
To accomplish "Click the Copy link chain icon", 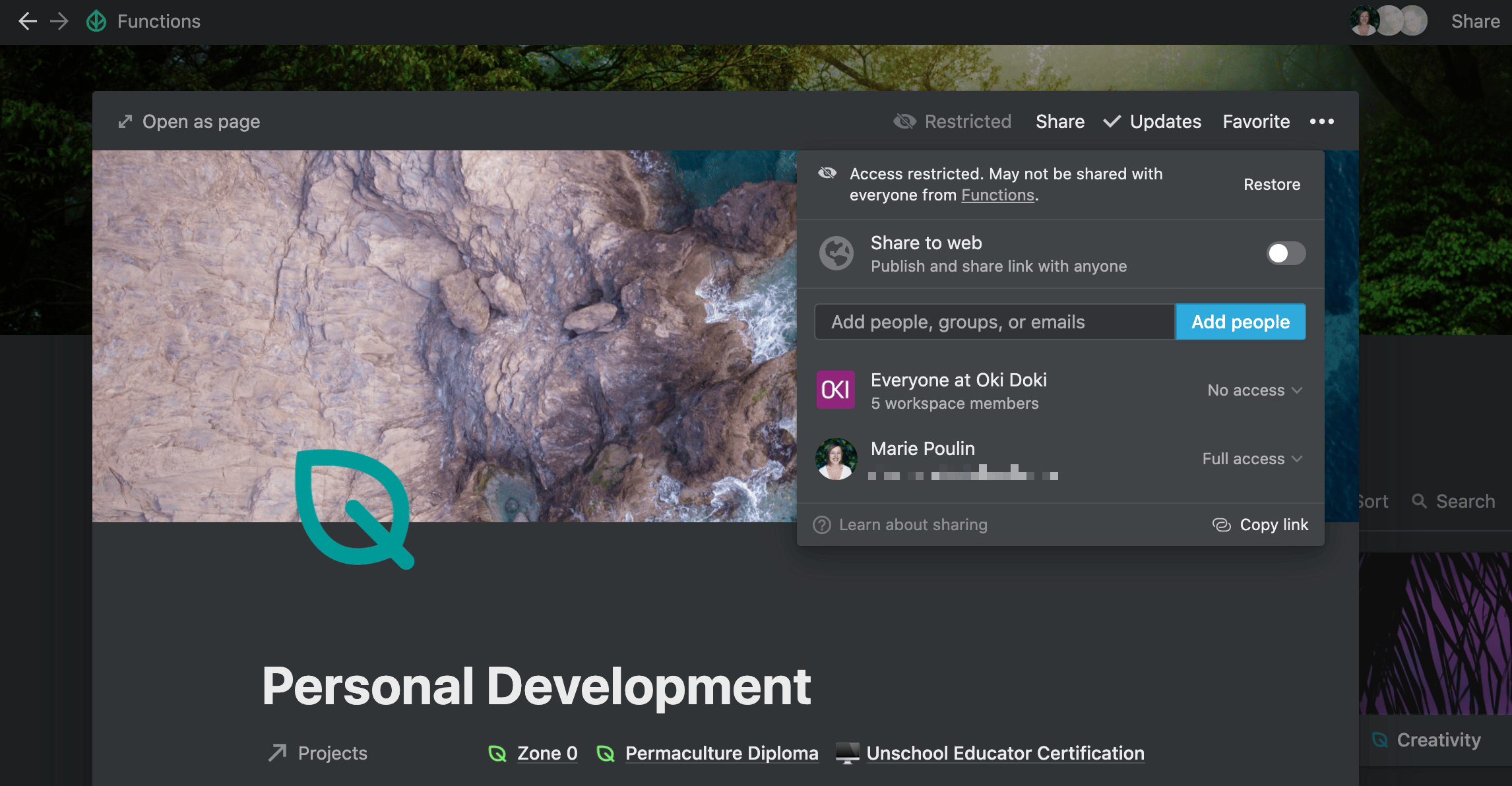I will [1221, 525].
